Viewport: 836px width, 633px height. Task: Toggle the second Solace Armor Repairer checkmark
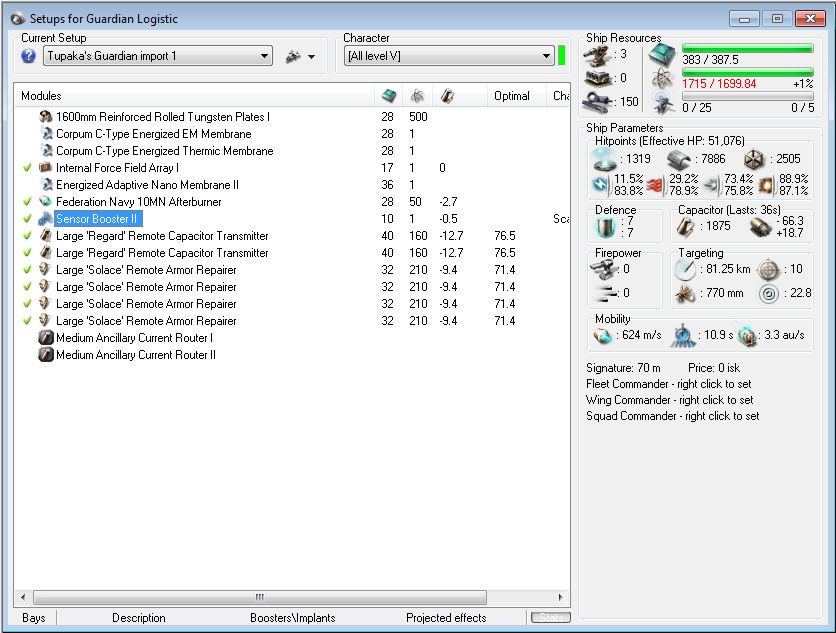28,287
